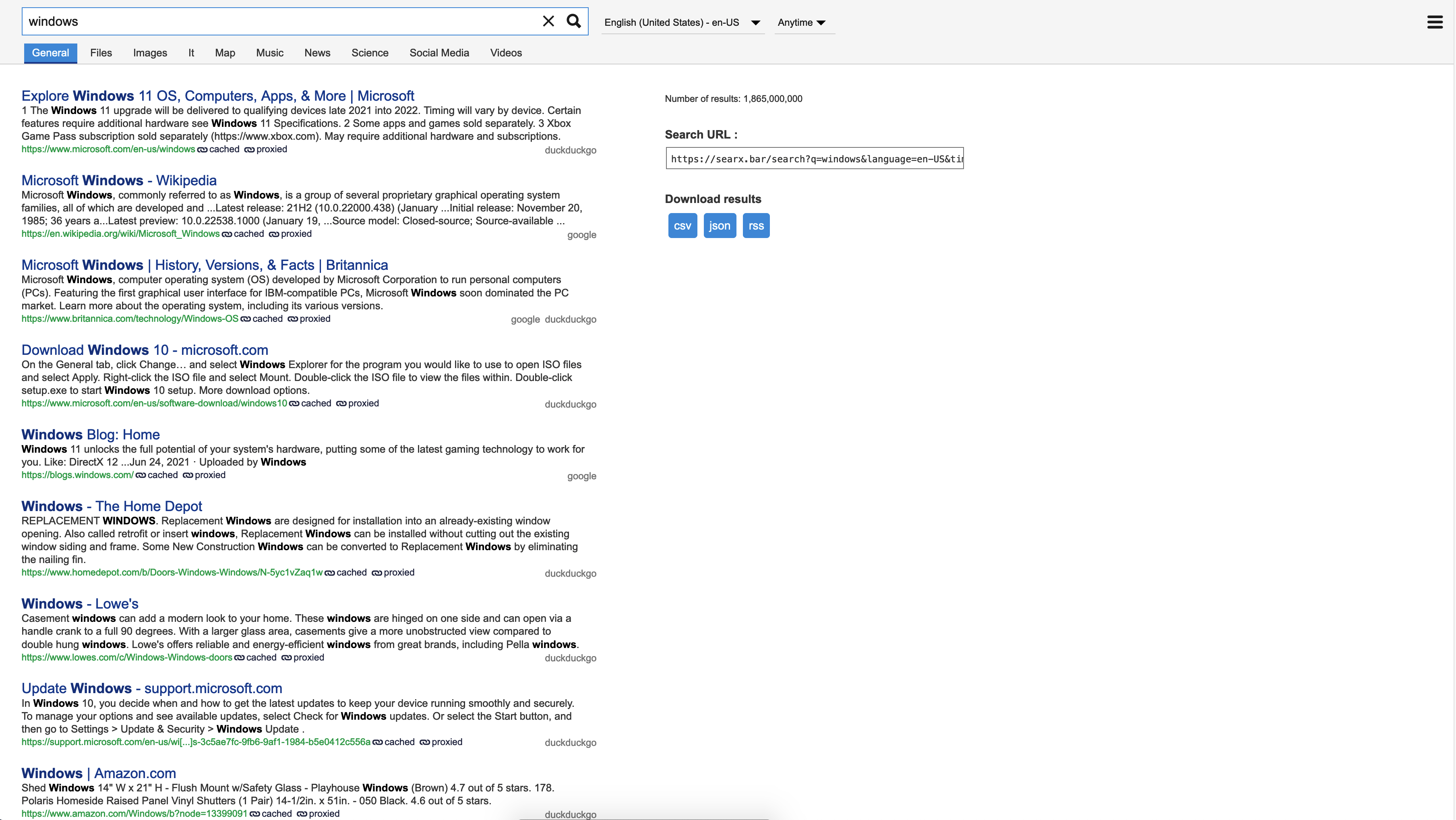
Task: Expand the English (United States) language dropdown
Action: click(683, 23)
